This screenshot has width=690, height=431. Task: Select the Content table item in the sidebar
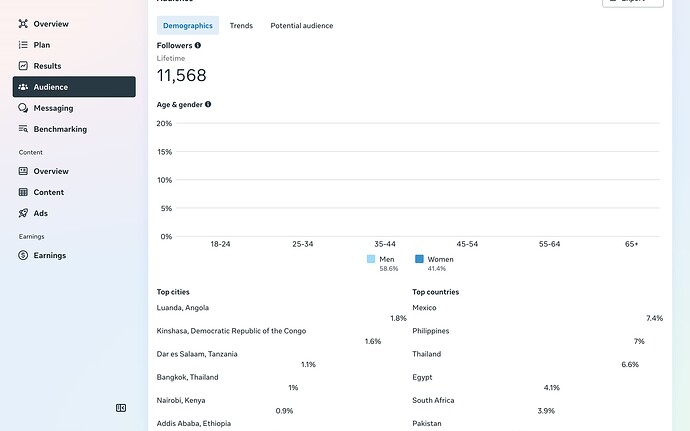point(48,192)
